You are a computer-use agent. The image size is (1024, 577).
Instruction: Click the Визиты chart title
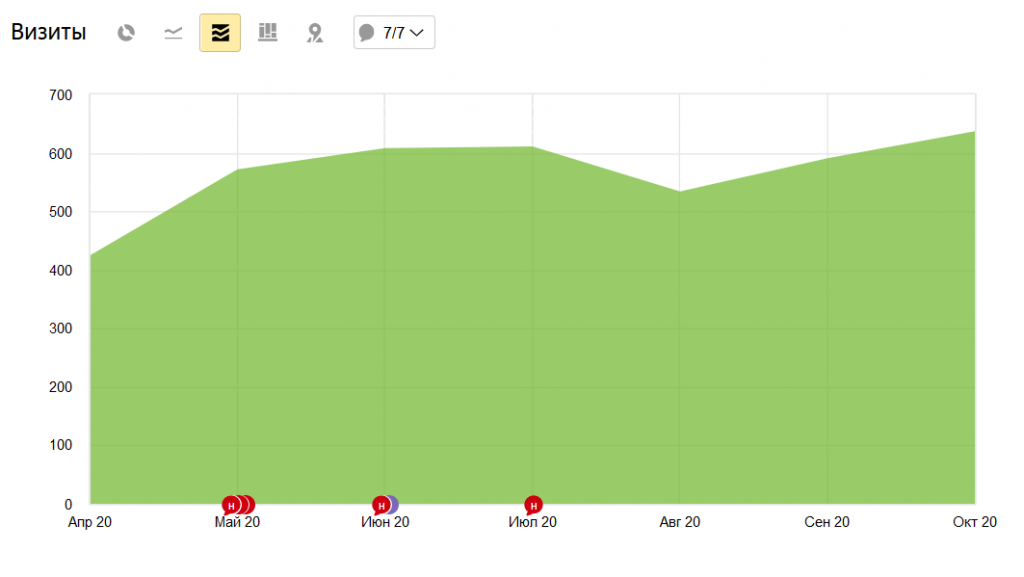(48, 33)
